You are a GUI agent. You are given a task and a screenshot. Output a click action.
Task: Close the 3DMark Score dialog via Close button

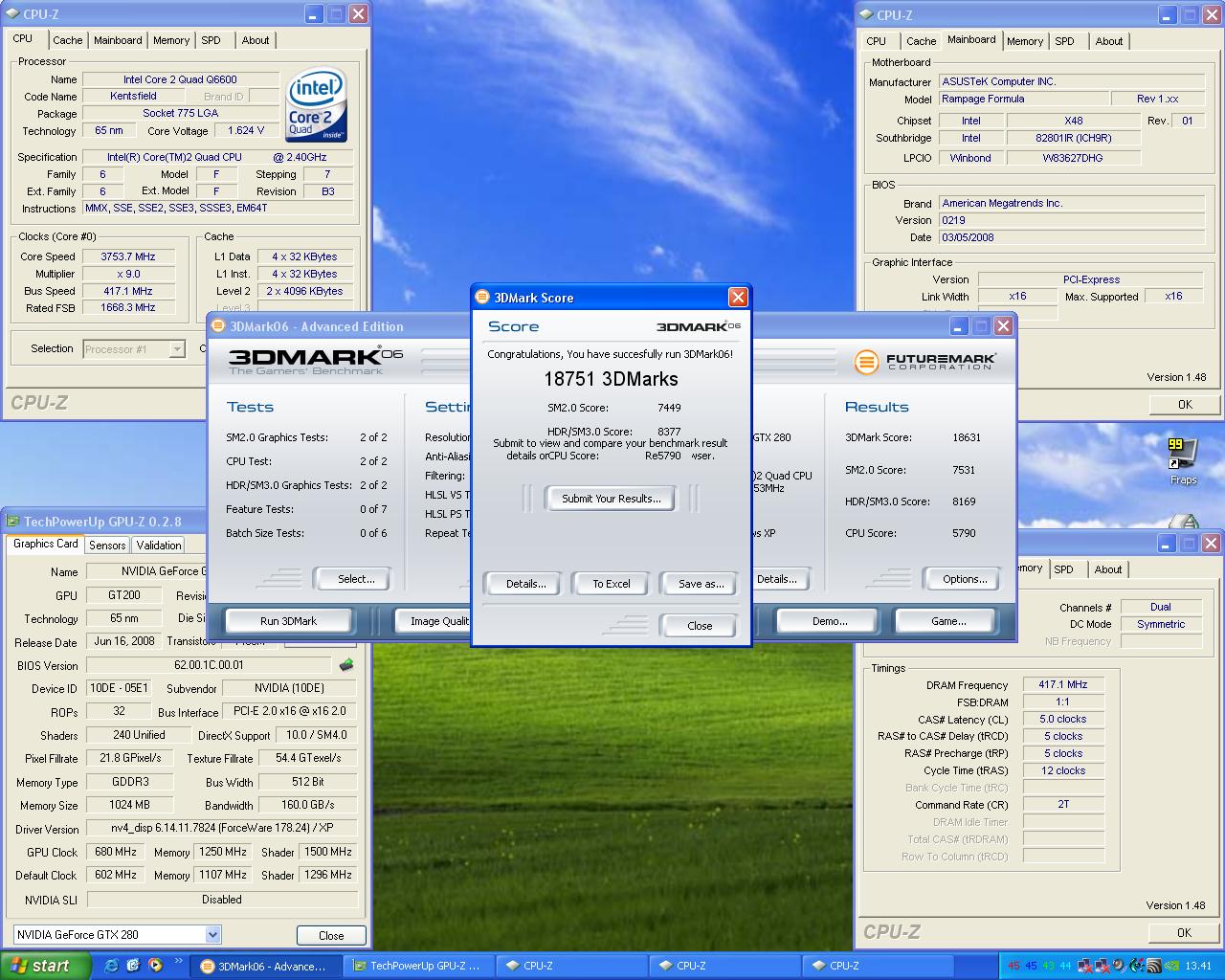pos(700,626)
